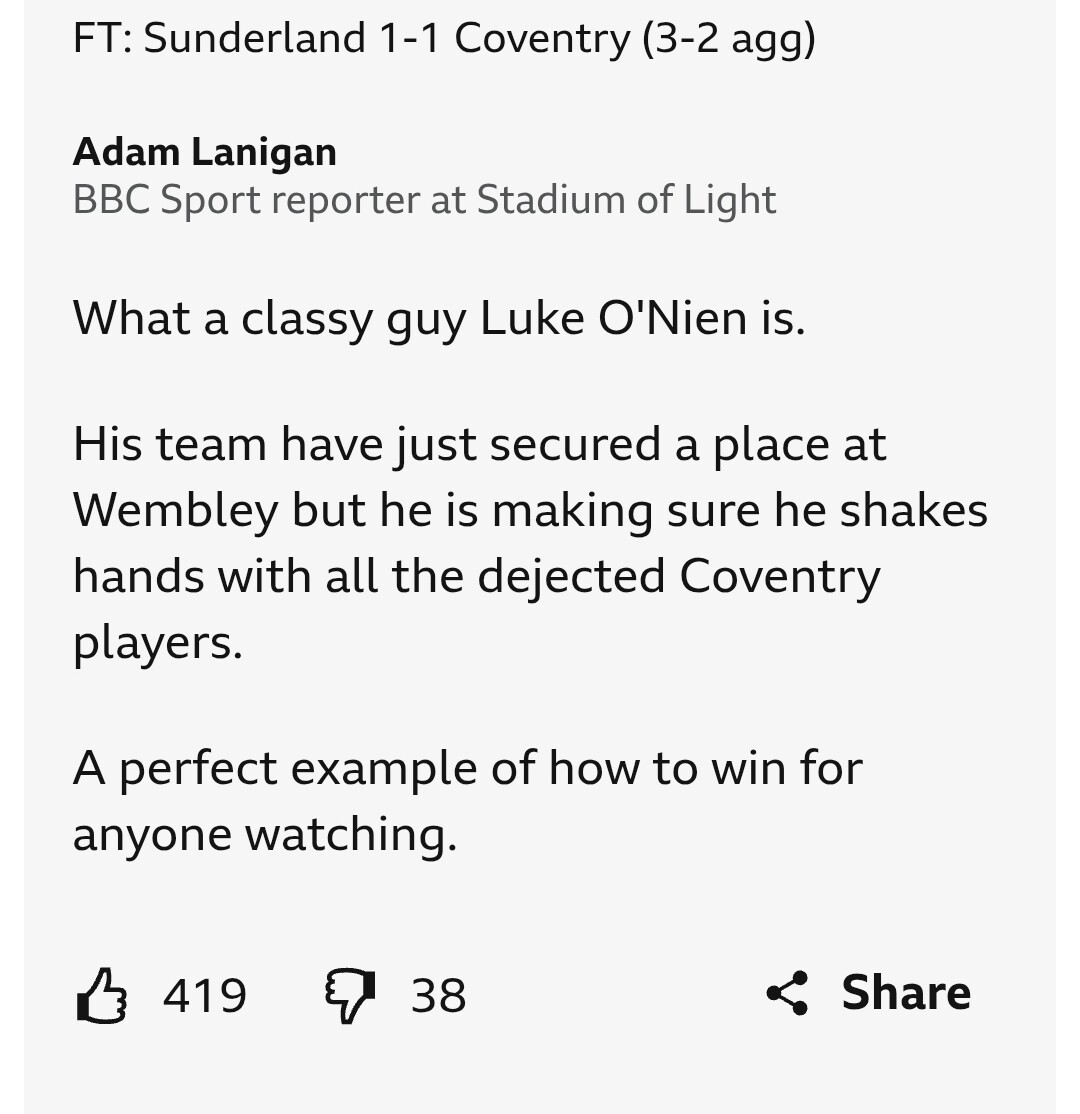Click the FT: Sunderland 1-1 Coventry headline
This screenshot has height=1114, width=1080.
pos(444,37)
